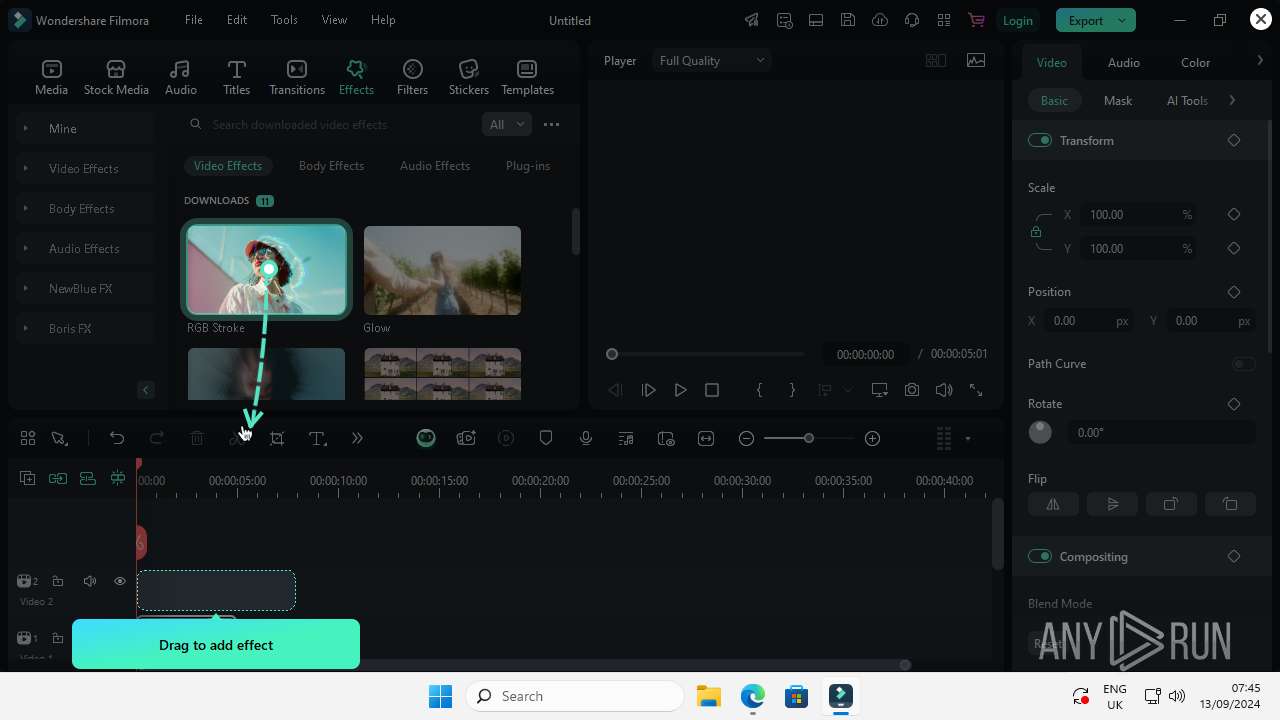Image resolution: width=1280 pixels, height=720 pixels.
Task: Enable the Path Curve switch
Action: 1243,364
